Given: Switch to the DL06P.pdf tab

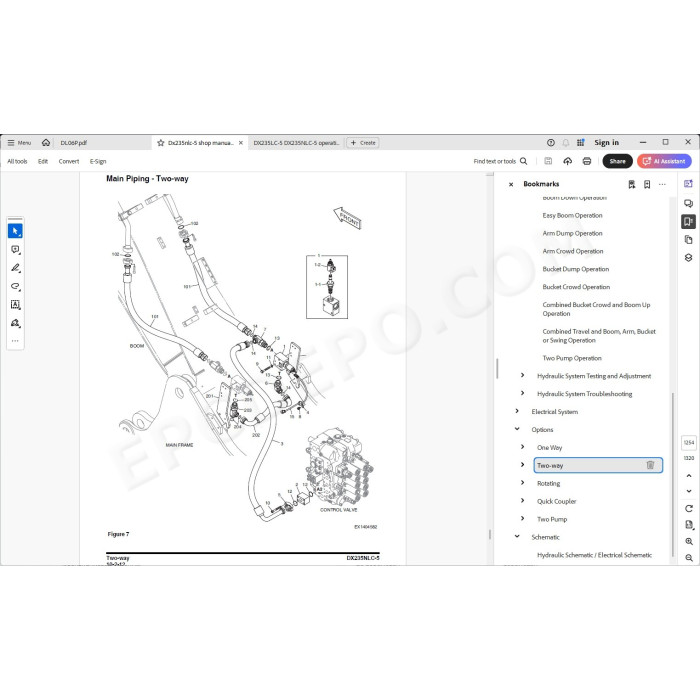Looking at the screenshot, I should pos(74,143).
